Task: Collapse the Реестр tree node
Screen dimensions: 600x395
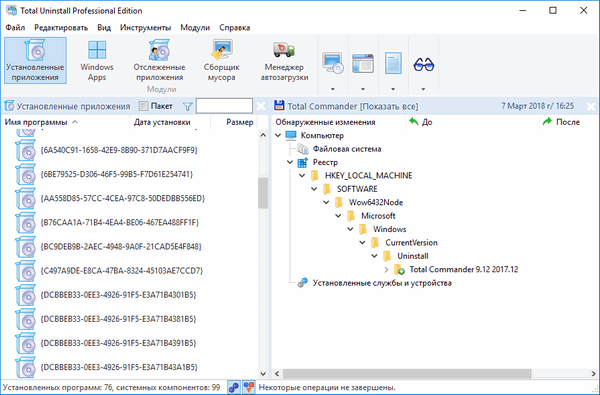Action: 290,162
